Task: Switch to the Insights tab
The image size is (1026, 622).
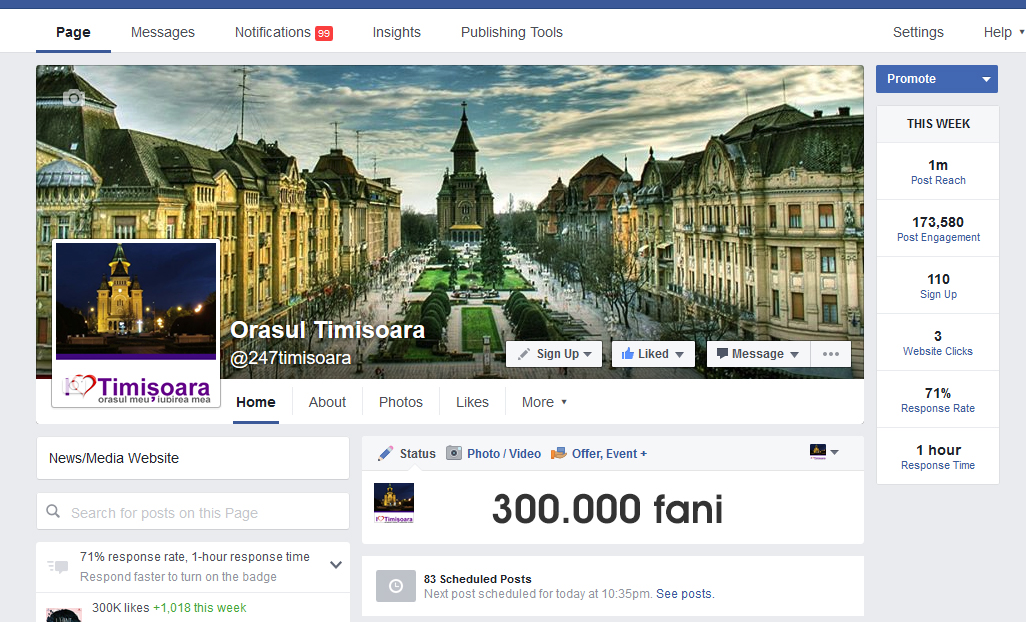Action: [x=396, y=32]
